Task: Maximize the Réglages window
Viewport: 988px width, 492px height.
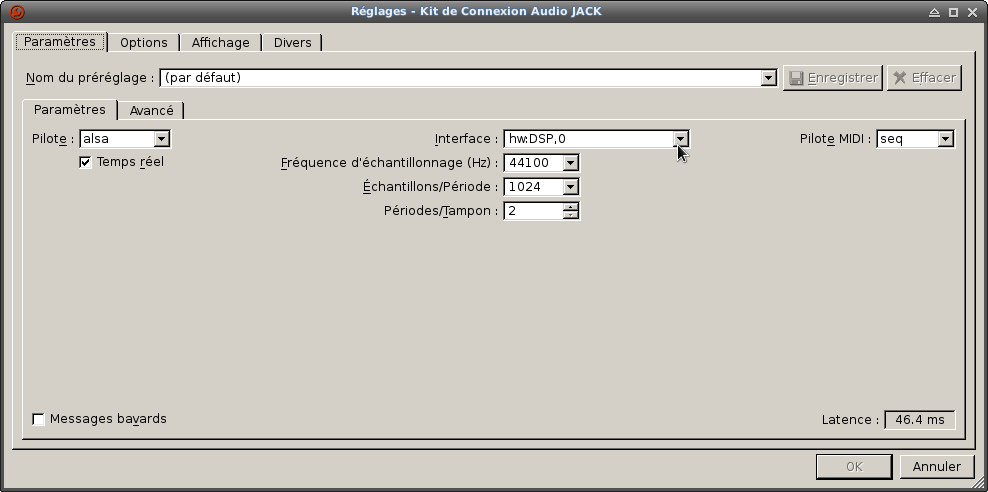Action: pyautogui.click(x=953, y=12)
